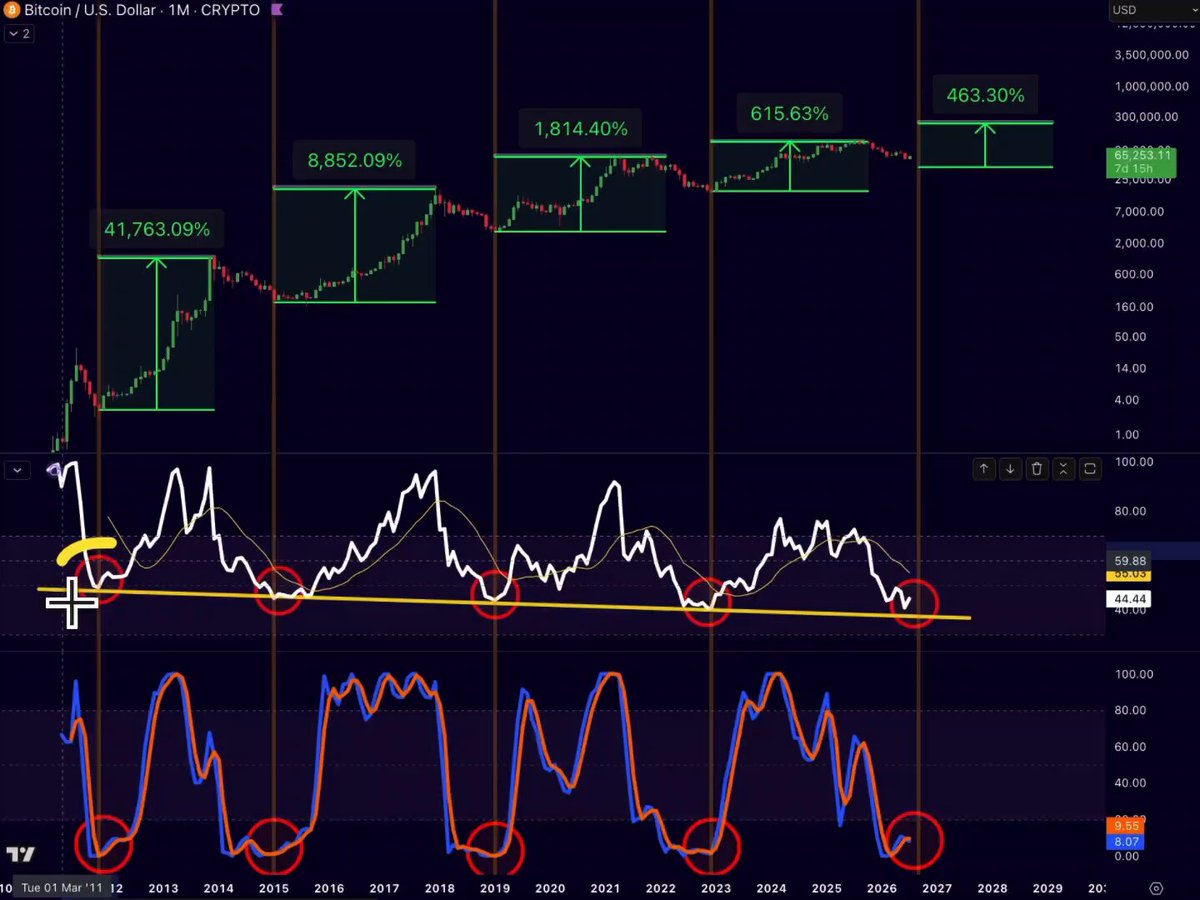The height and width of the screenshot is (900, 1200).
Task: Click the 59.88 value label on RSI axis
Action: (1131, 560)
